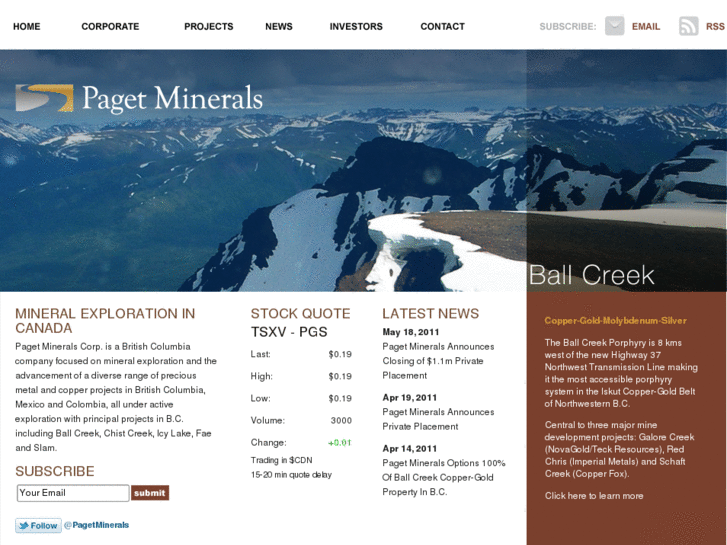Submit the email subscription form

point(150,493)
